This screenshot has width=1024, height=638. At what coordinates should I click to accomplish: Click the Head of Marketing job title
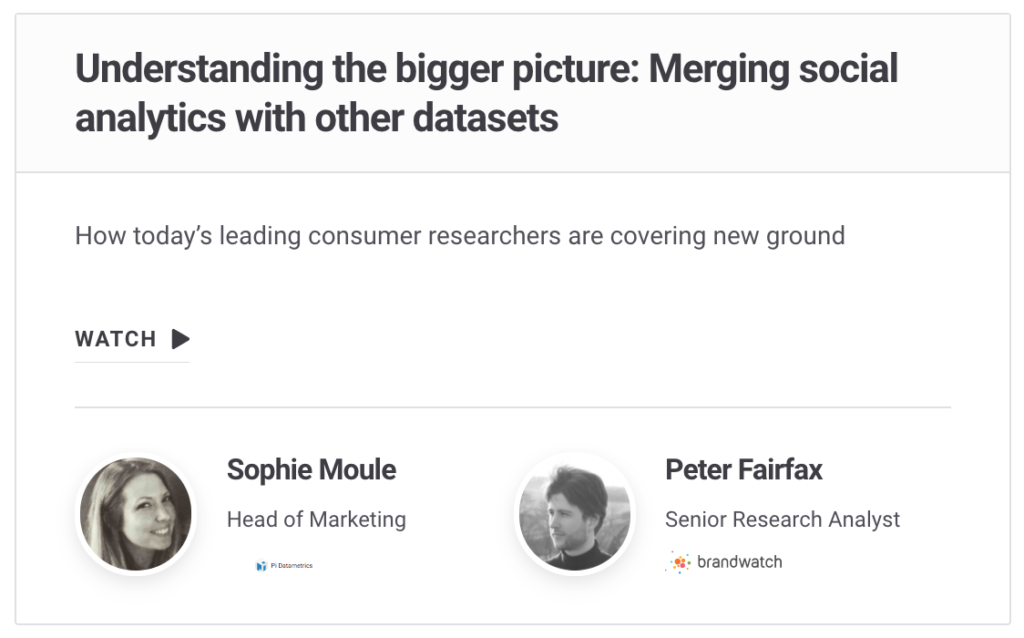(316, 519)
